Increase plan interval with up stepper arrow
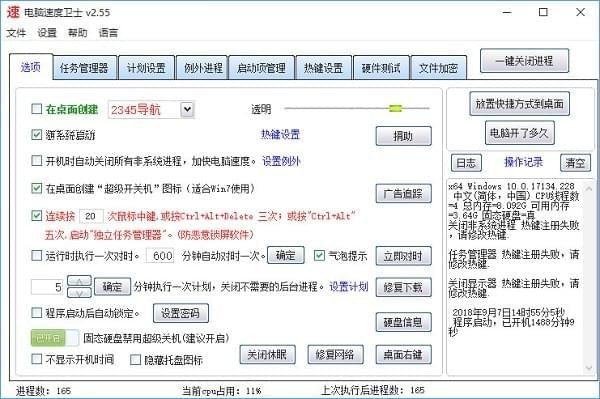The image size is (600, 399). (x=79, y=281)
